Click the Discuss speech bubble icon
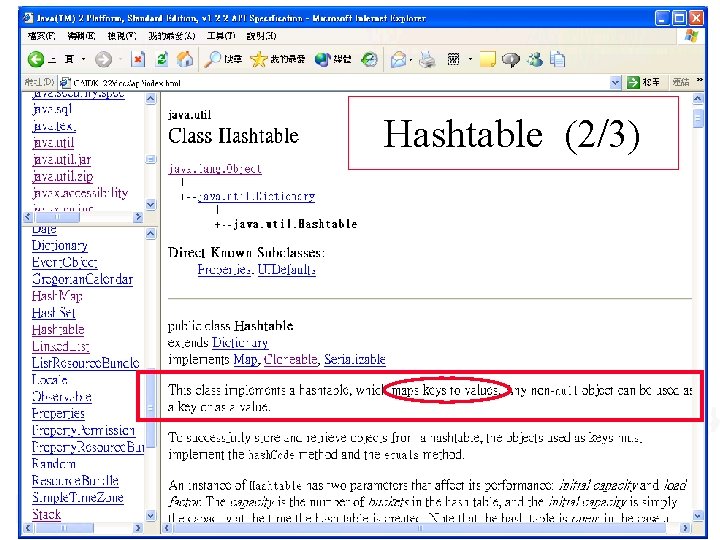Viewport: 720px width, 540px height. (x=511, y=59)
